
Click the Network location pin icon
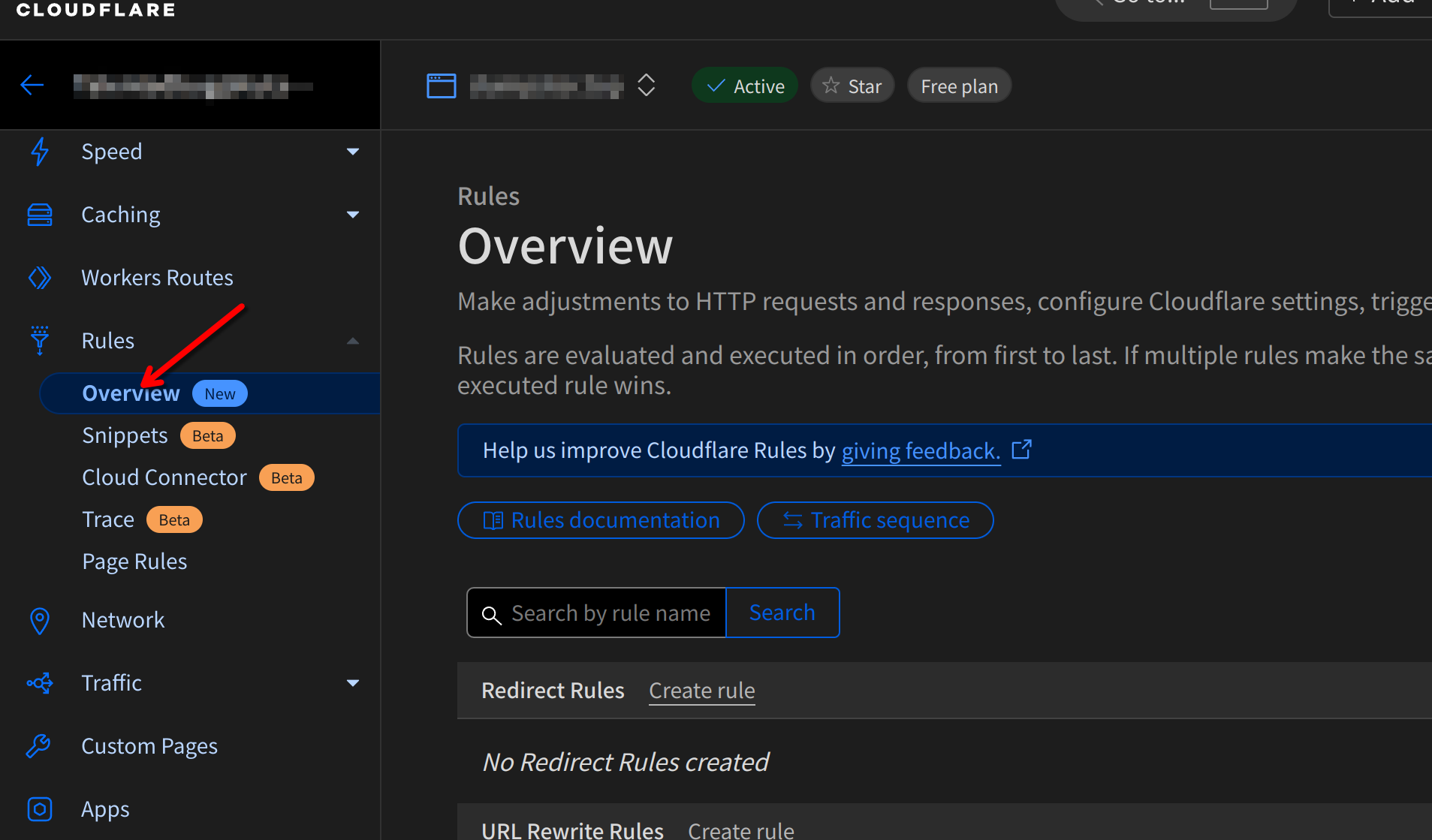[40, 620]
